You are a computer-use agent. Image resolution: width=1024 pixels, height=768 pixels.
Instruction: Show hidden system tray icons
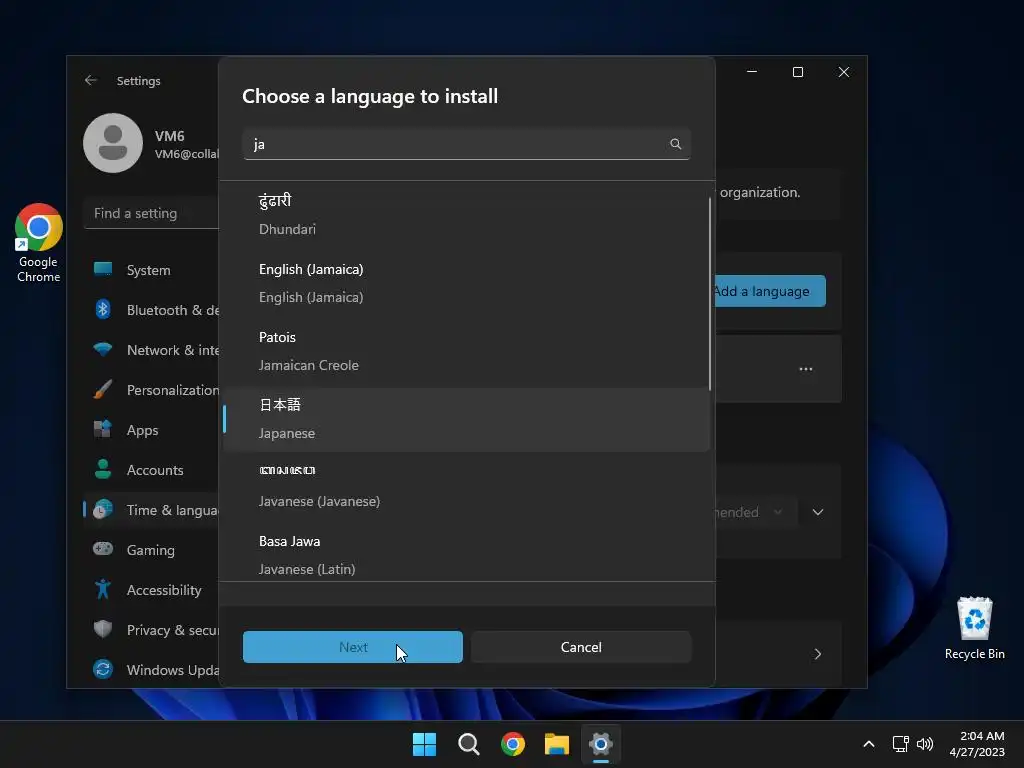click(869, 744)
